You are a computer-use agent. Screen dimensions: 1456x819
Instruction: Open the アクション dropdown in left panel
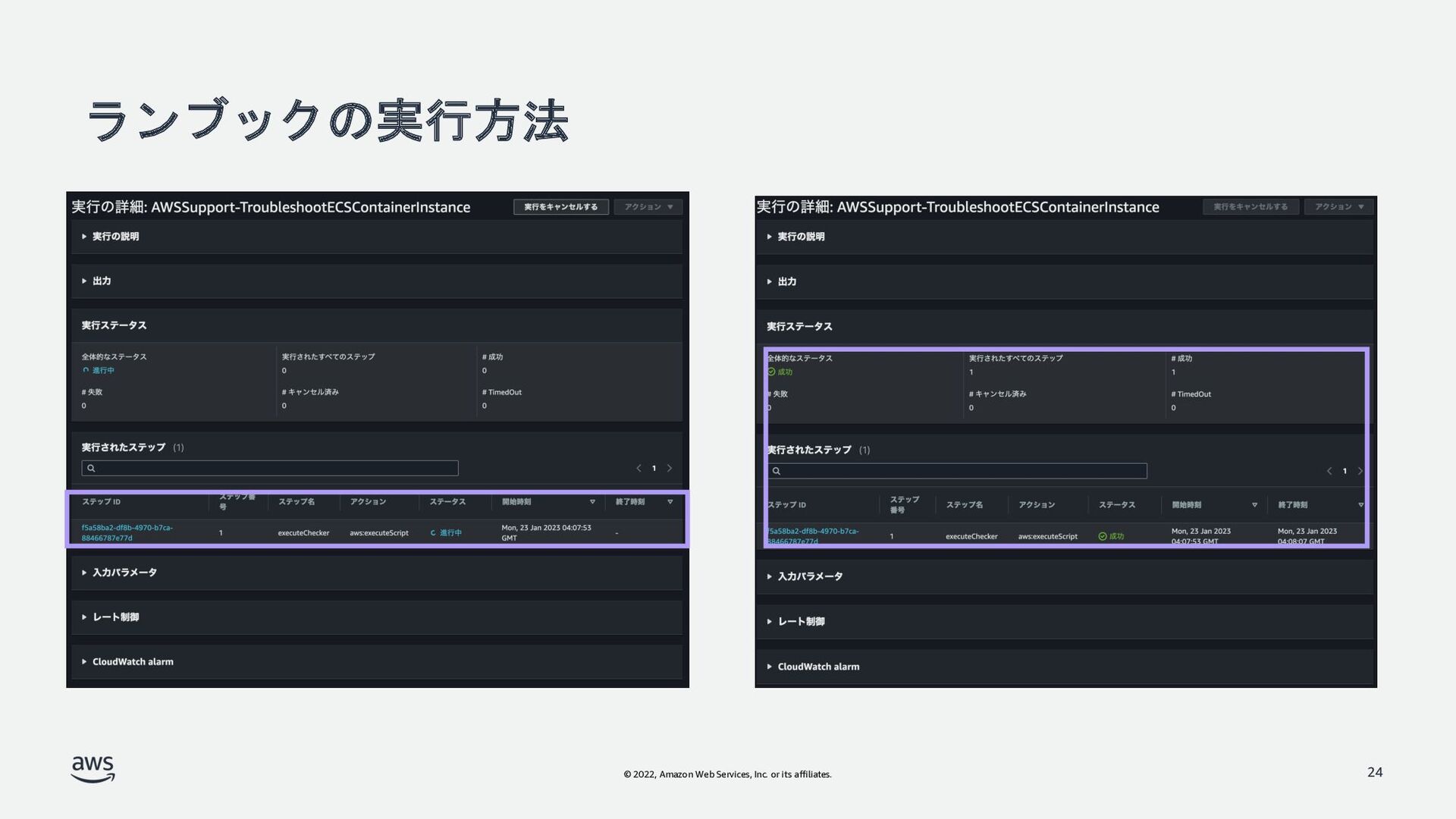click(x=648, y=207)
